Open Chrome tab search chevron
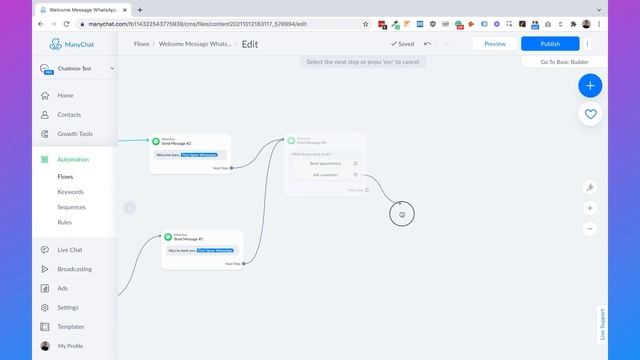640x360 pixels. [x=599, y=10]
